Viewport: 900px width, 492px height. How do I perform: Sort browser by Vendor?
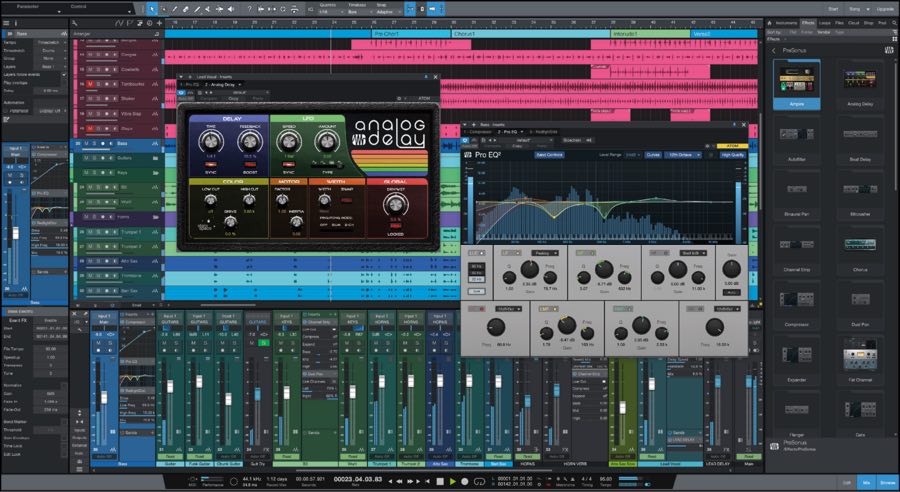[824, 32]
